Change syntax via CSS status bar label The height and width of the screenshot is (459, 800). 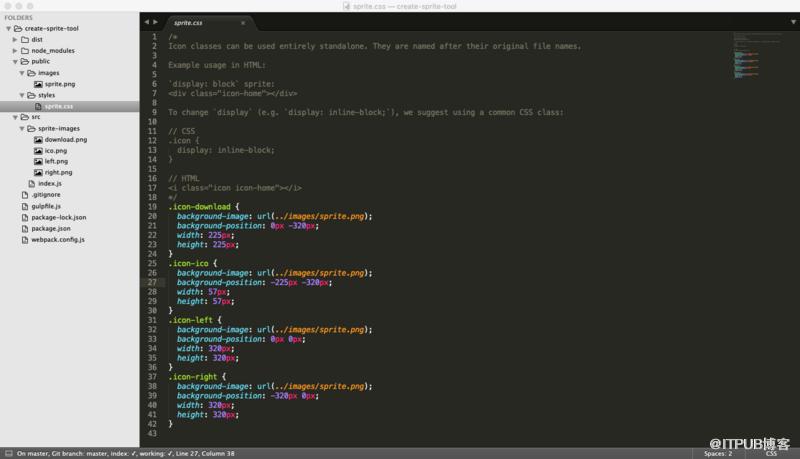(771, 453)
